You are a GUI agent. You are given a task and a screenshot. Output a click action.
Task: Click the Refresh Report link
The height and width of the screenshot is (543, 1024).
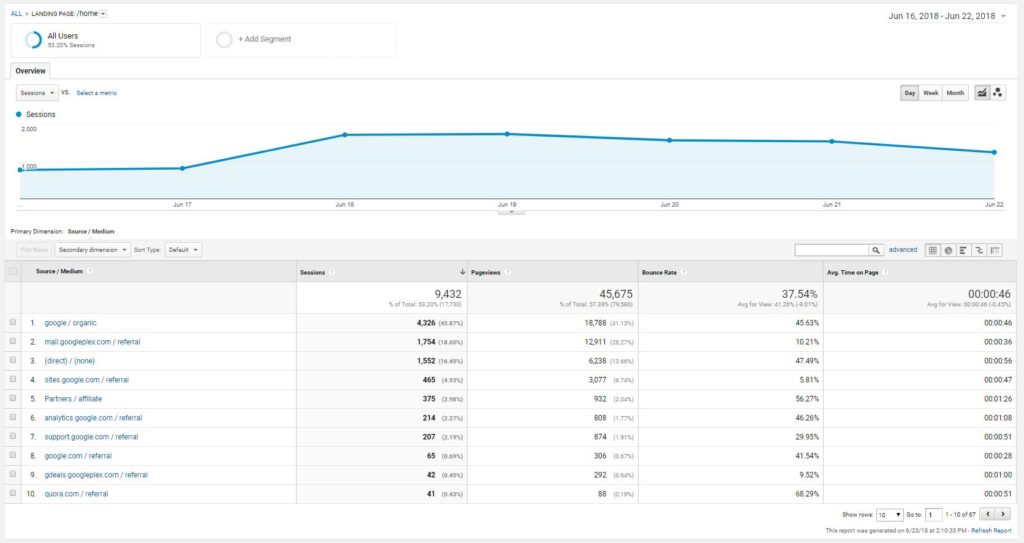coord(991,531)
